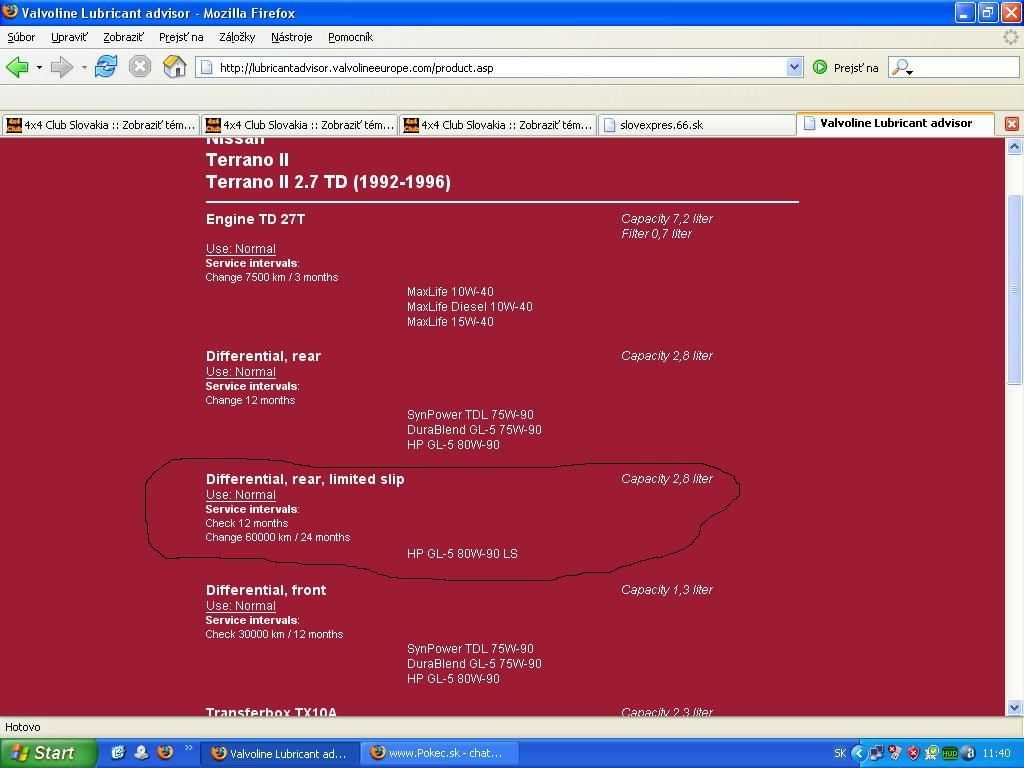The height and width of the screenshot is (768, 1024).
Task: Open the SK keyboard language indicator
Action: [840, 753]
